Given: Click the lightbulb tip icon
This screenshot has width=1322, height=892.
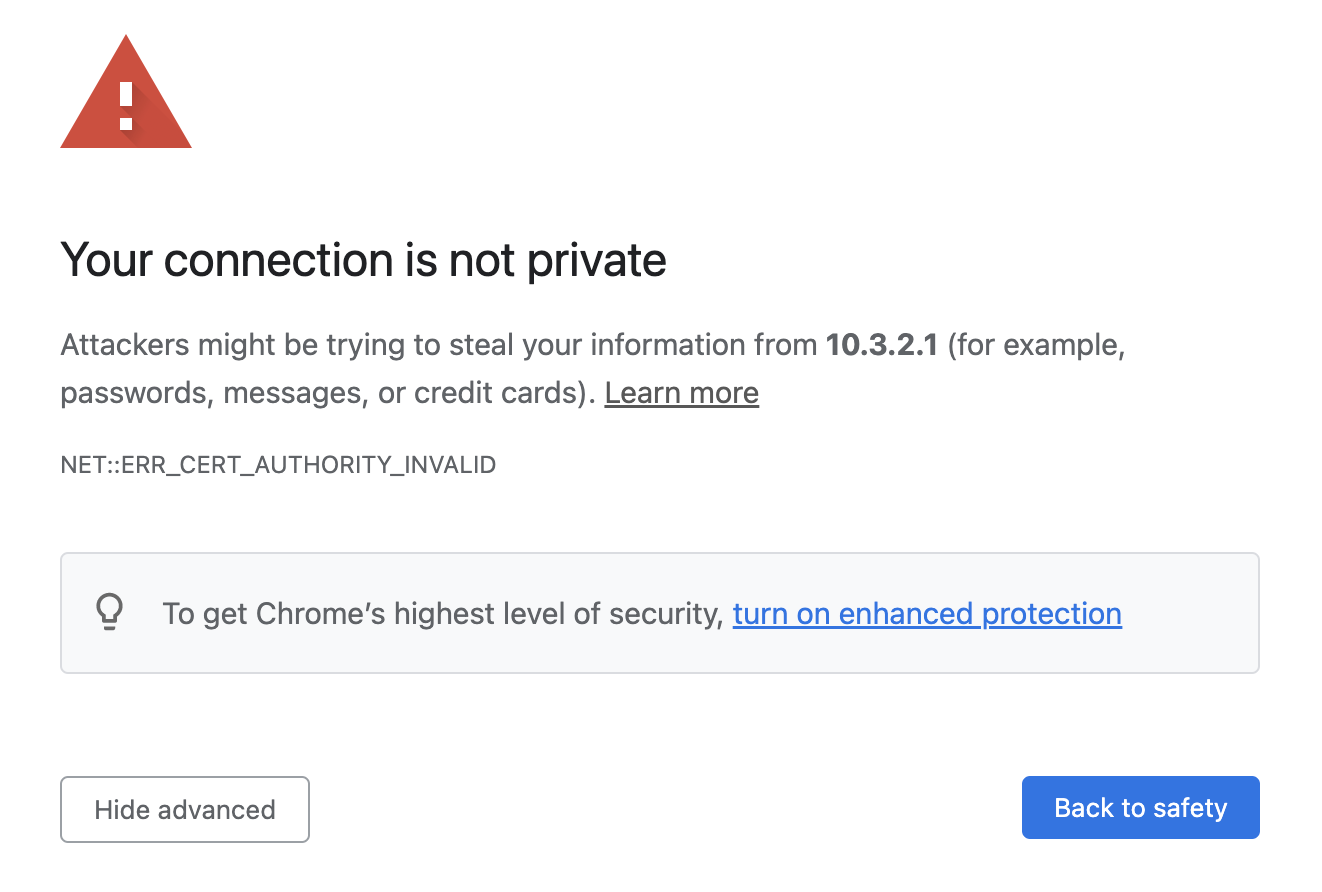Looking at the screenshot, I should (109, 612).
